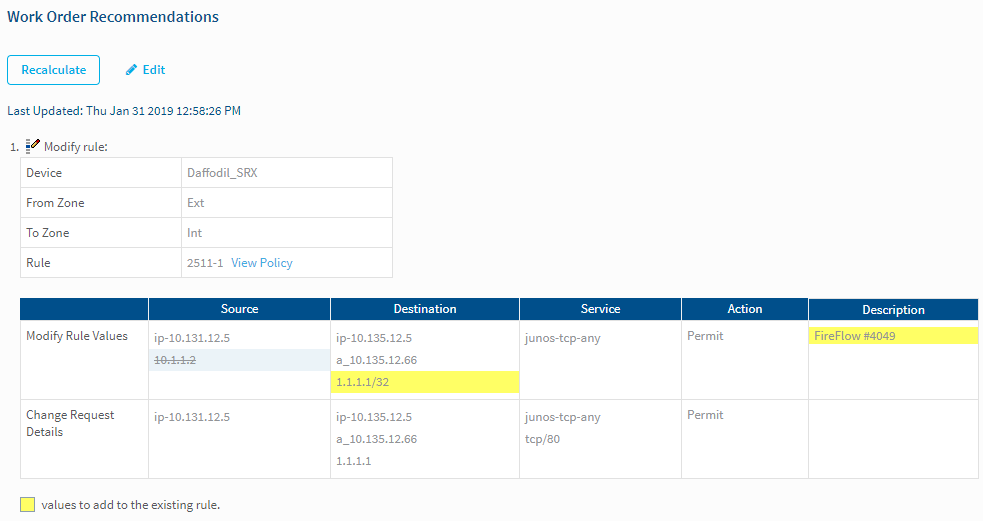Viewport: 983px width, 521px height.
Task: Click the Service column header
Action: pyautogui.click(x=600, y=309)
